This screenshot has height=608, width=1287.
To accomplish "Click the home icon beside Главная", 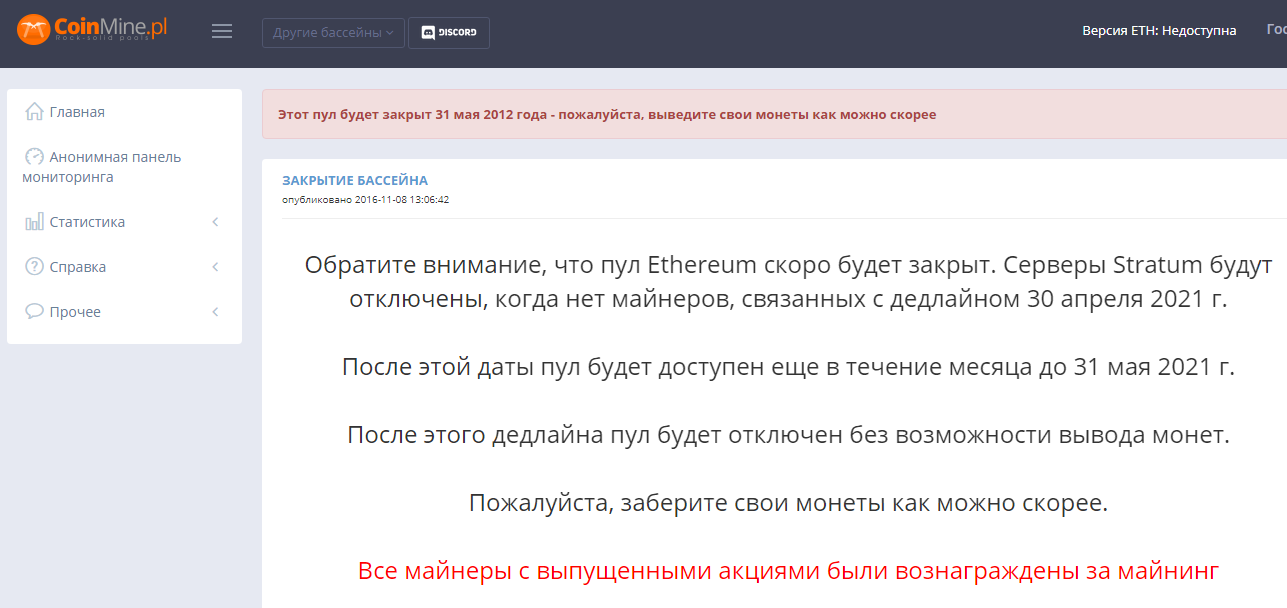I will 34,112.
